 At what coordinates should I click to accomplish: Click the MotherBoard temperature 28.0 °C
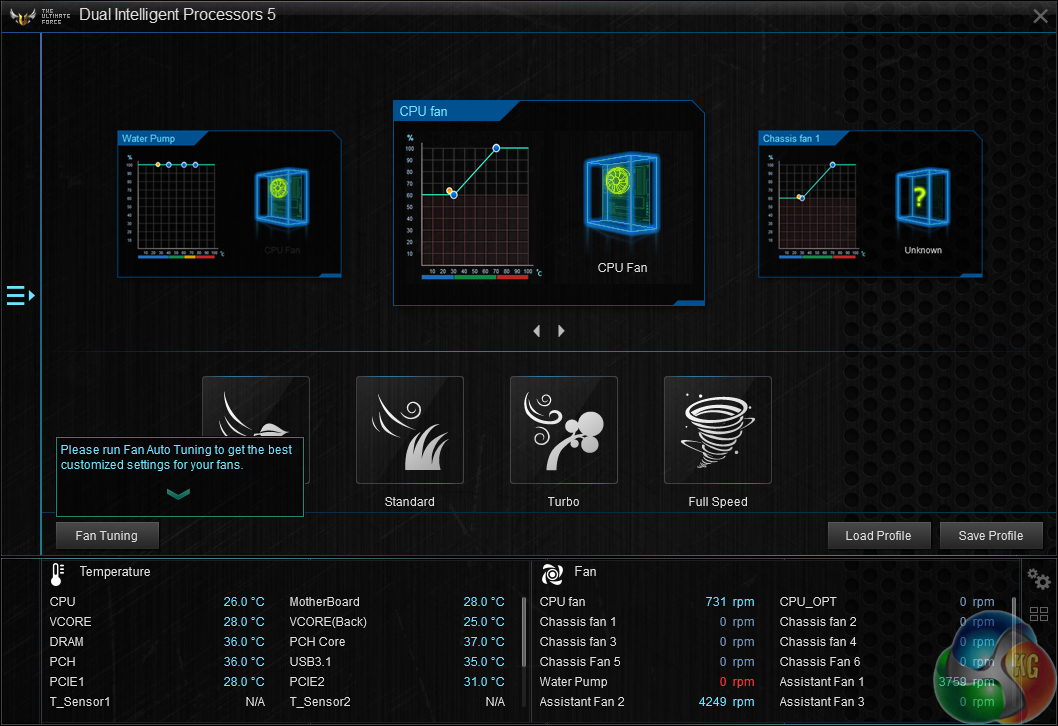(x=484, y=602)
